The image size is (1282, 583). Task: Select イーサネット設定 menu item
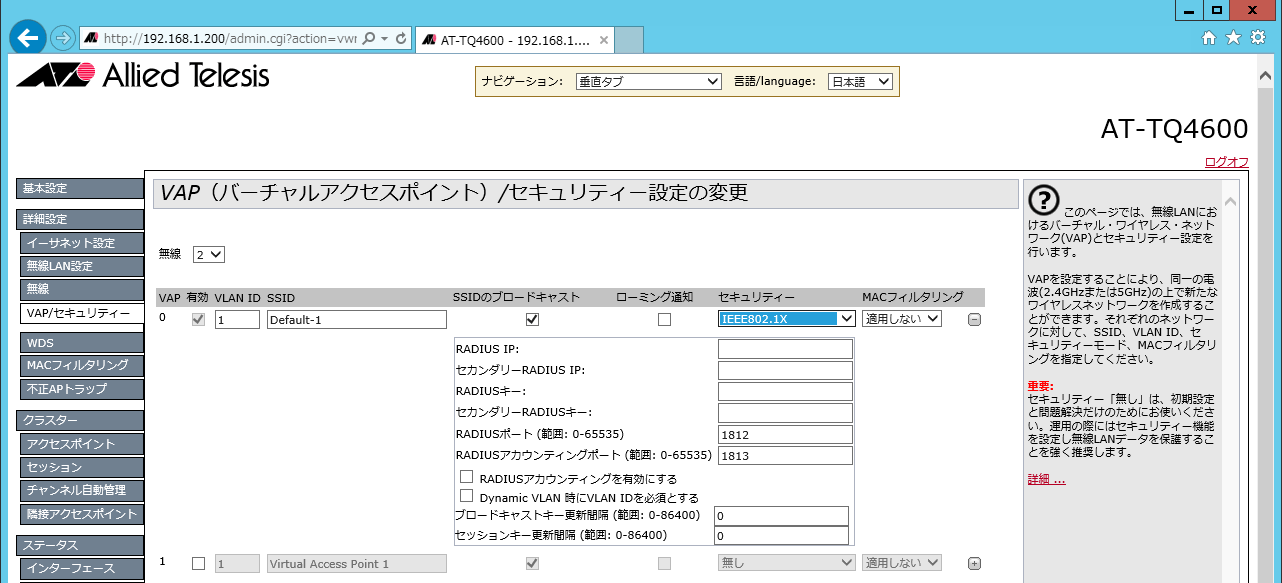(x=82, y=243)
